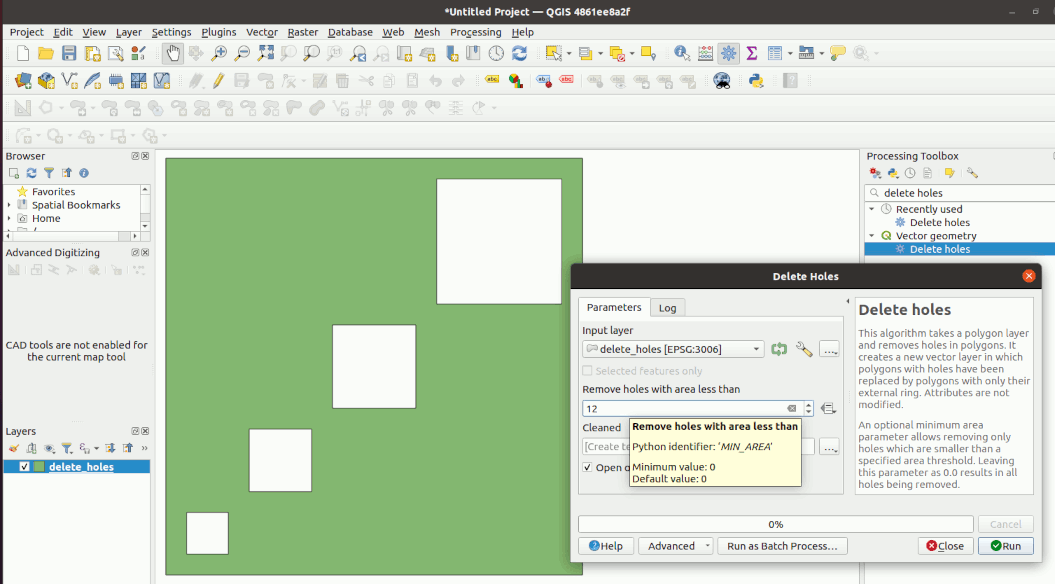Viewport: 1055px width, 584px height.
Task: Open the Python Console icon
Action: [x=756, y=81]
